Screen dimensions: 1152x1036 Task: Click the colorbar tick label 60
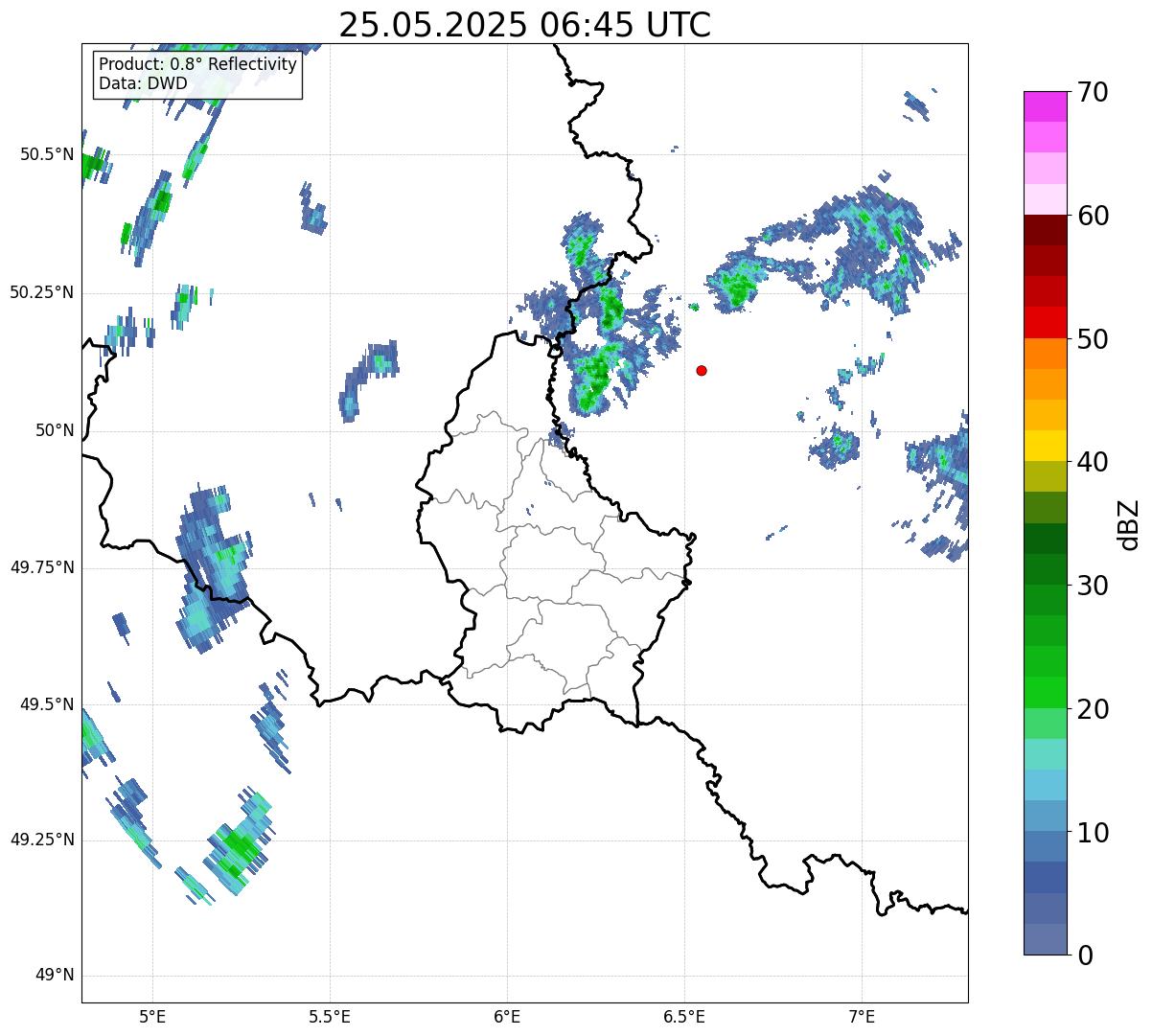tap(1092, 216)
